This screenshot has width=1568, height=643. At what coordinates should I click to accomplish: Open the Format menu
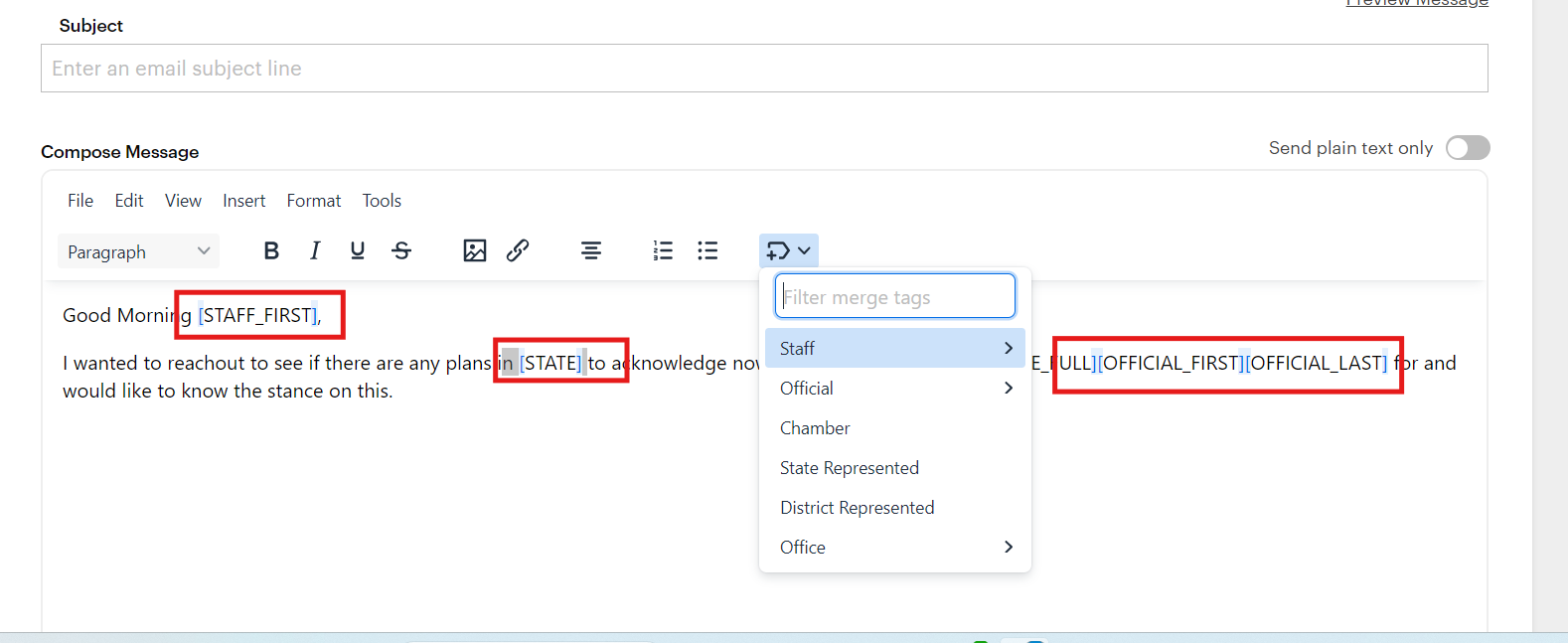tap(314, 201)
